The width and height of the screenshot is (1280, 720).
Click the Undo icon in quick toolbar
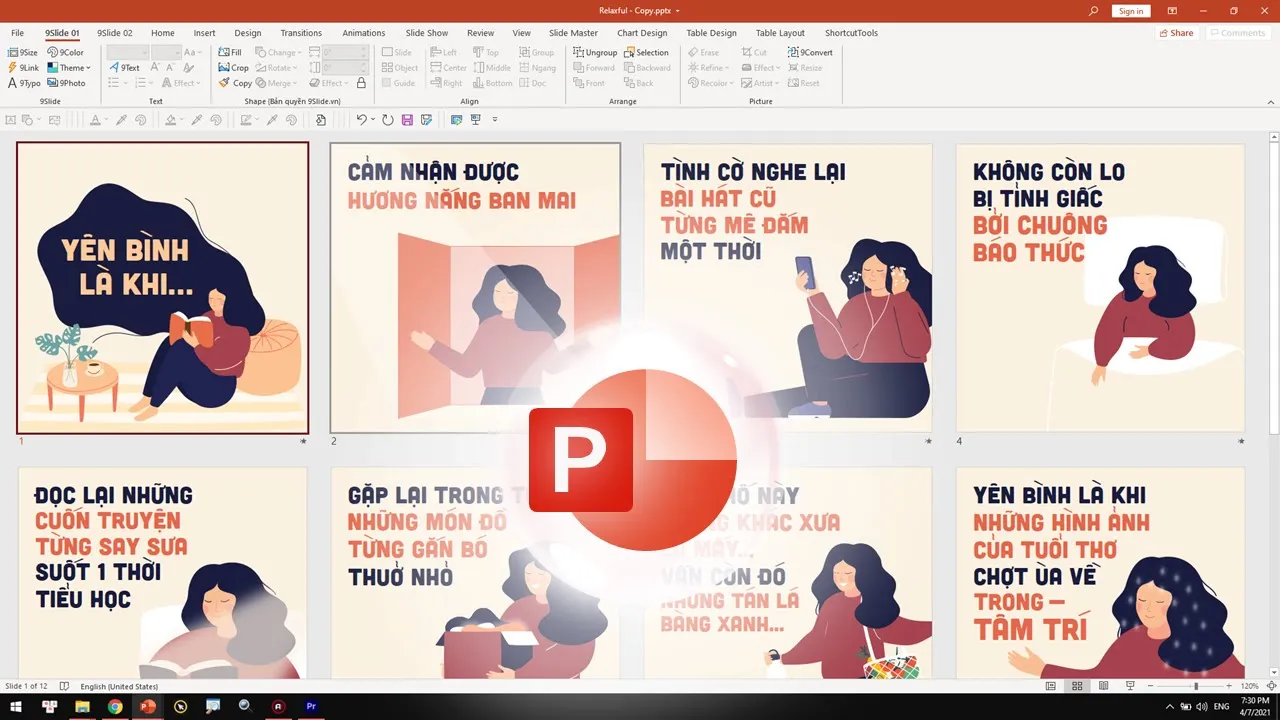click(361, 120)
